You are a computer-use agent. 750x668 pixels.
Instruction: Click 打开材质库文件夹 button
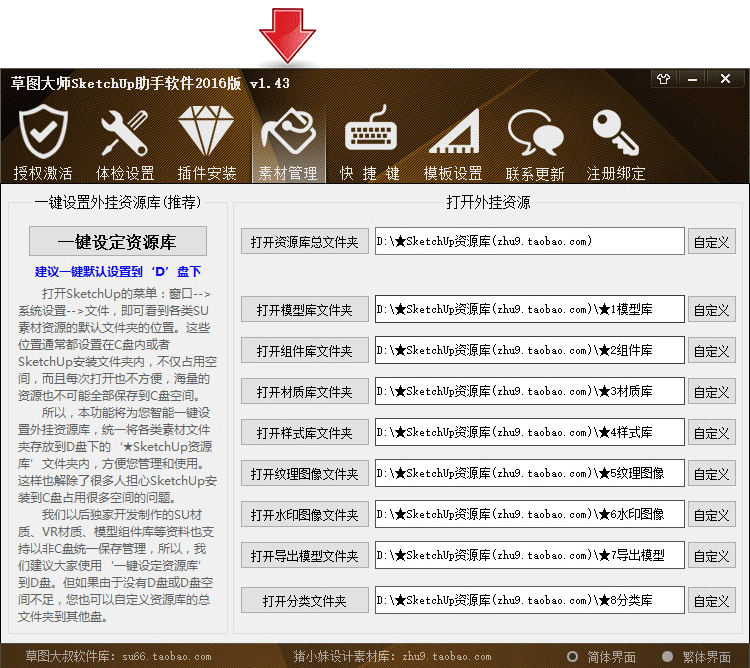click(x=305, y=392)
